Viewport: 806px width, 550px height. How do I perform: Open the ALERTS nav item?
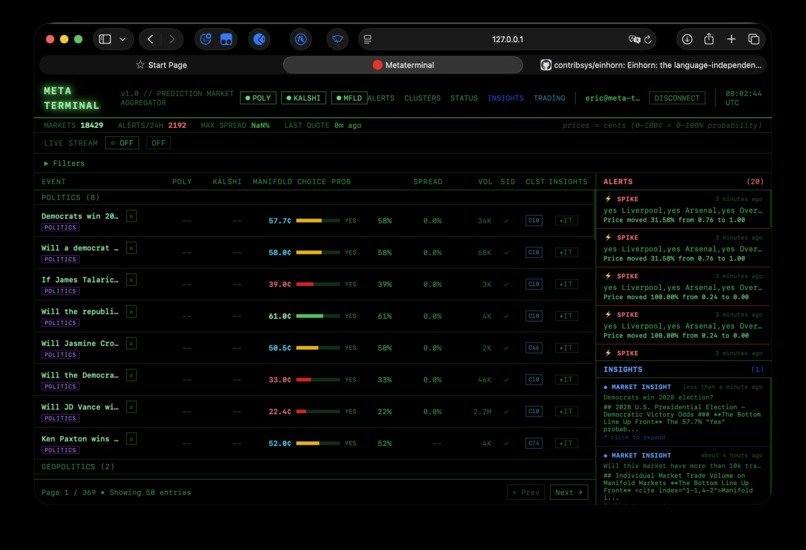381,98
